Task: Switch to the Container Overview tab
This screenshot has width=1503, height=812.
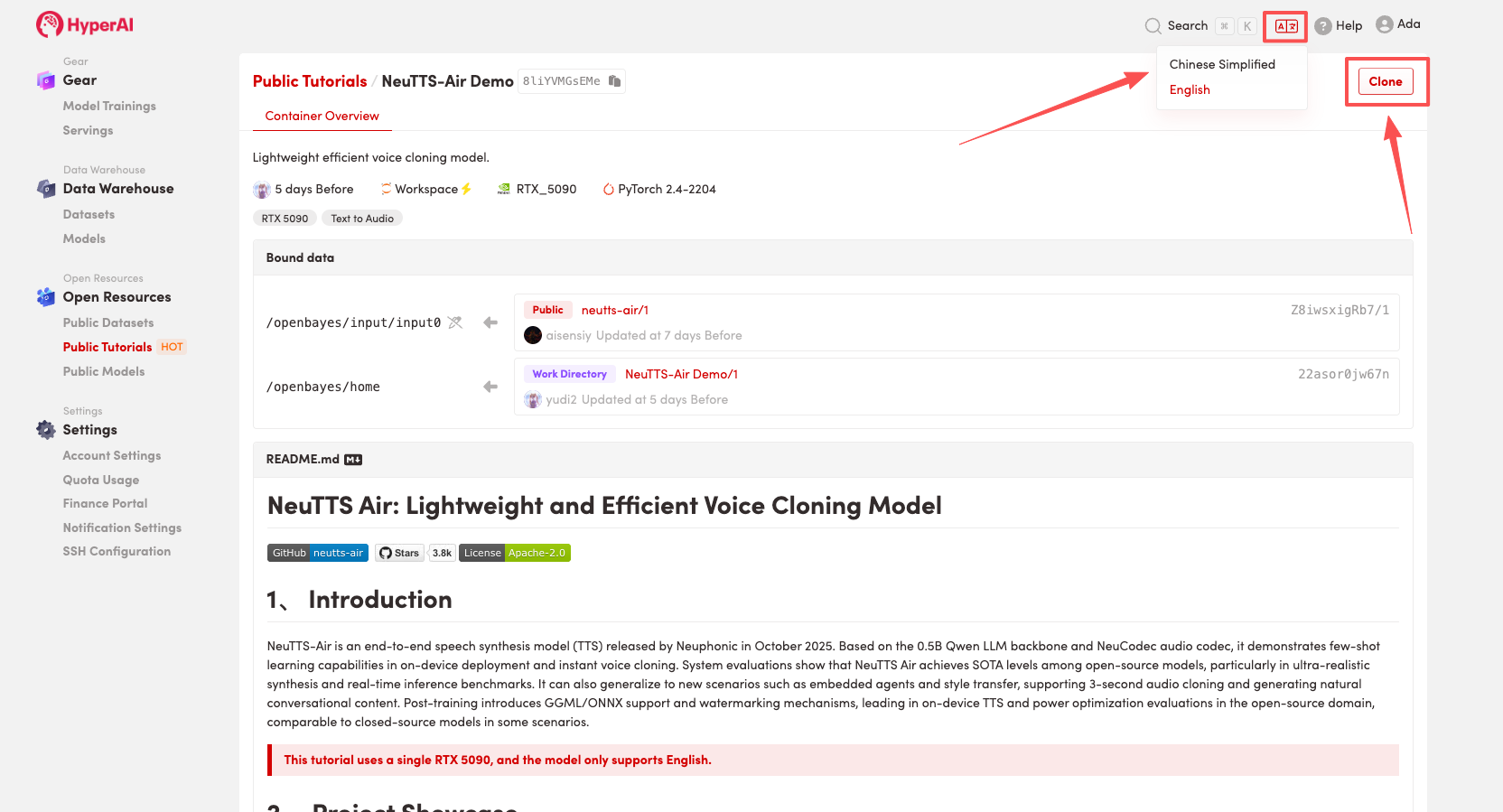Action: [322, 116]
